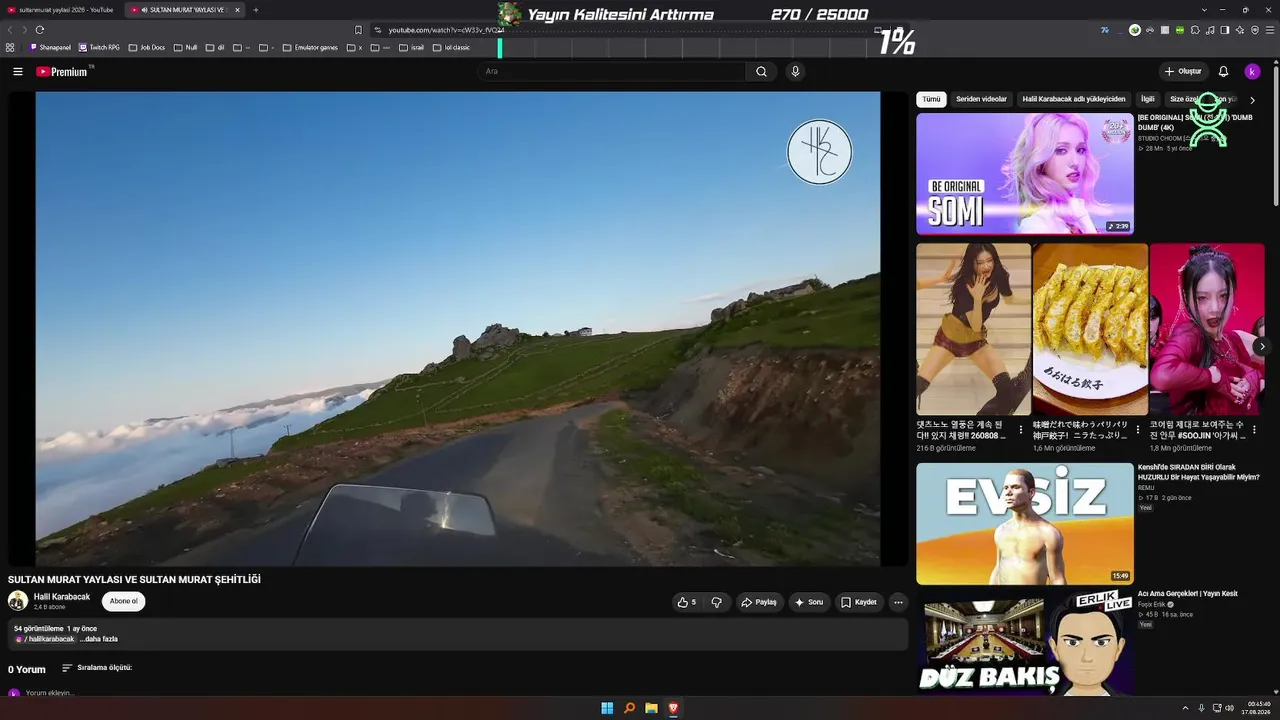Open the lol classic bookmark folder

tap(451, 47)
